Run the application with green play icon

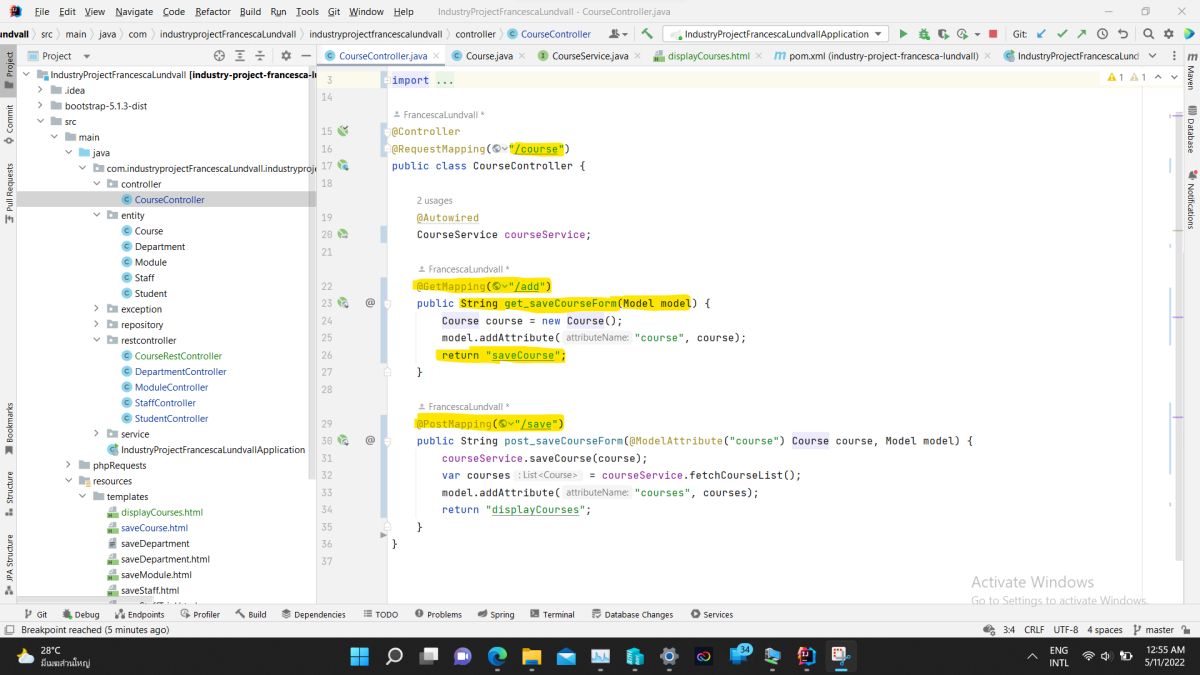(903, 34)
